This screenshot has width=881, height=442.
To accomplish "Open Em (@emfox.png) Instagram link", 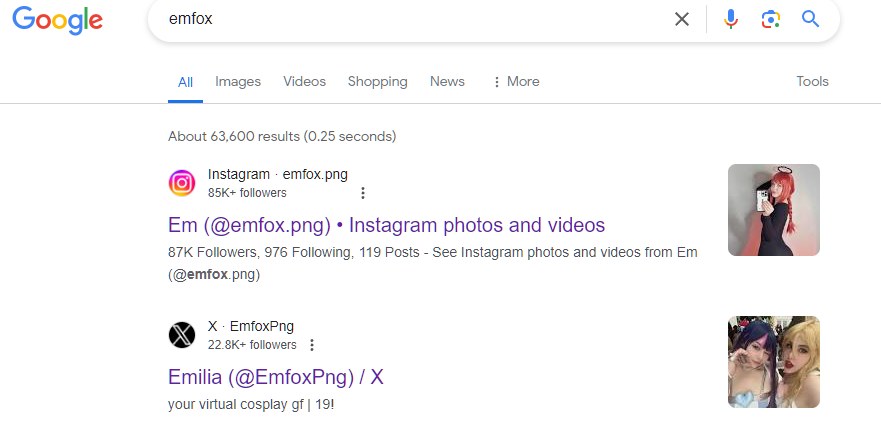I will (386, 225).
